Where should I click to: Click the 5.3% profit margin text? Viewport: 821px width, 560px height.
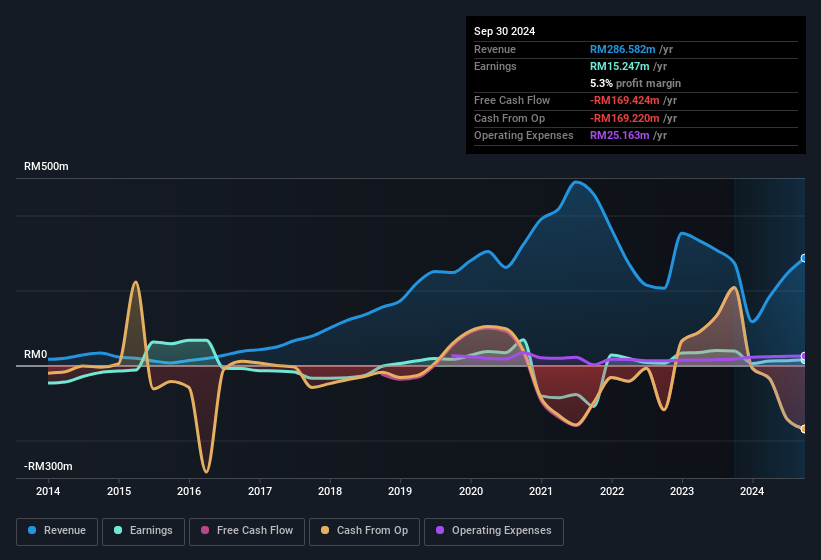pos(635,83)
